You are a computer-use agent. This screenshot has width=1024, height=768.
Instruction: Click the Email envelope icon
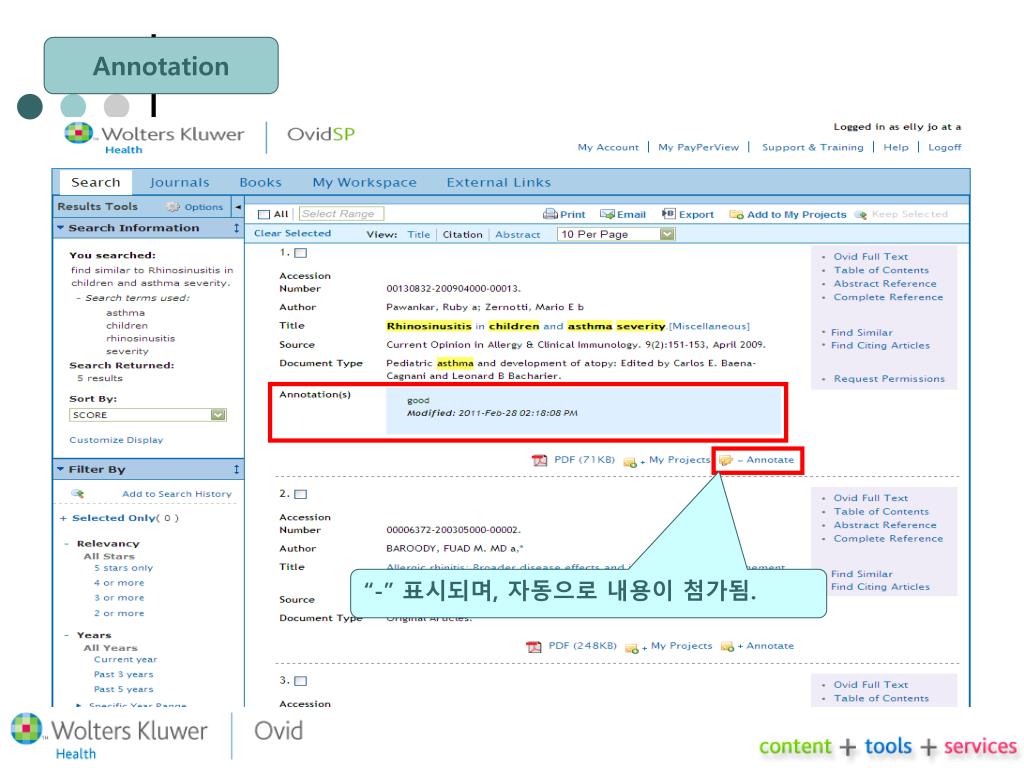point(607,214)
